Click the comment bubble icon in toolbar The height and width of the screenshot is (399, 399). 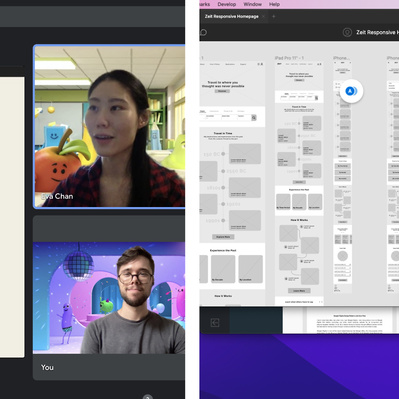203,32
